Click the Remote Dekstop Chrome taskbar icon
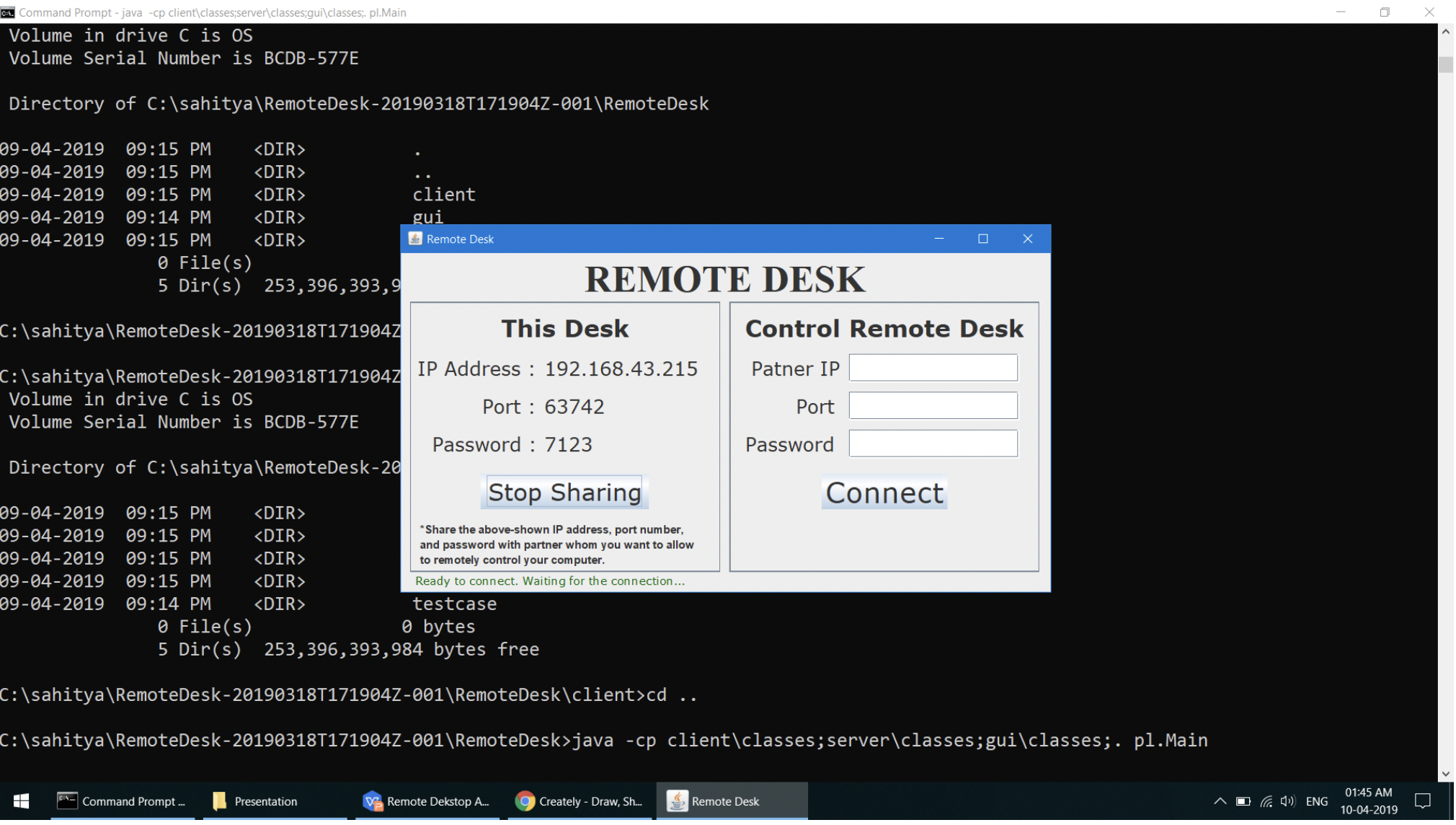 click(427, 800)
